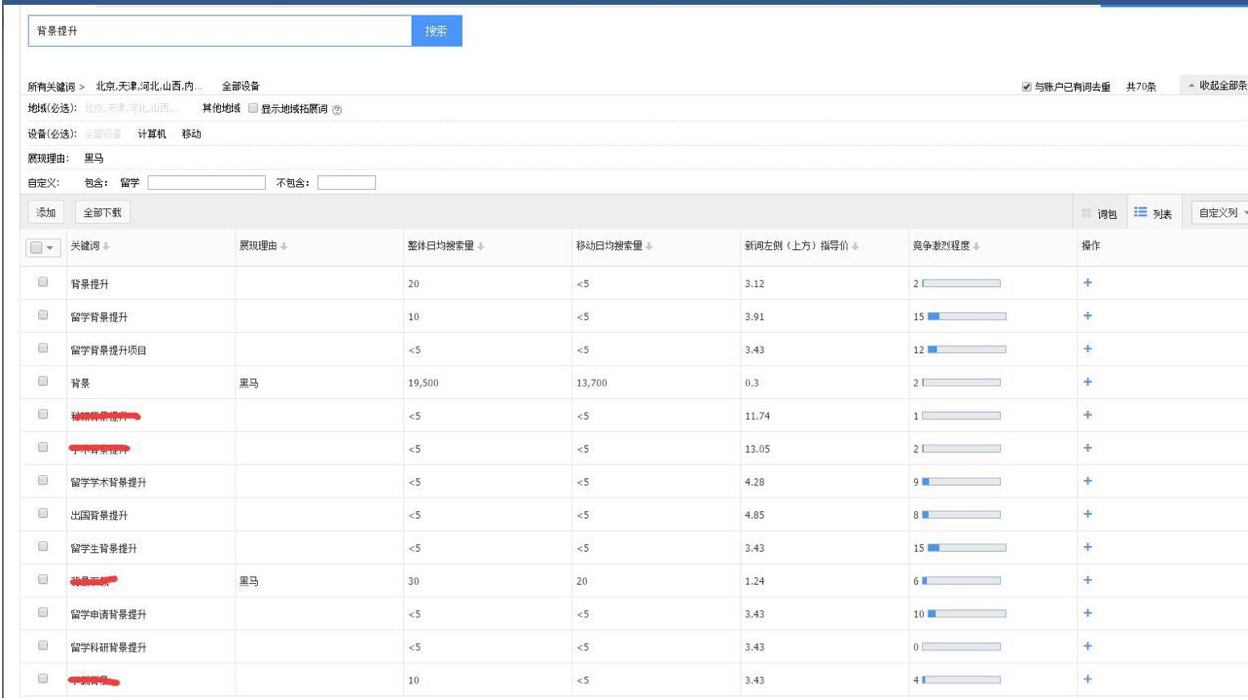The image size is (1248, 700).
Task: Switch to 词包 view tab
Action: tap(1100, 213)
